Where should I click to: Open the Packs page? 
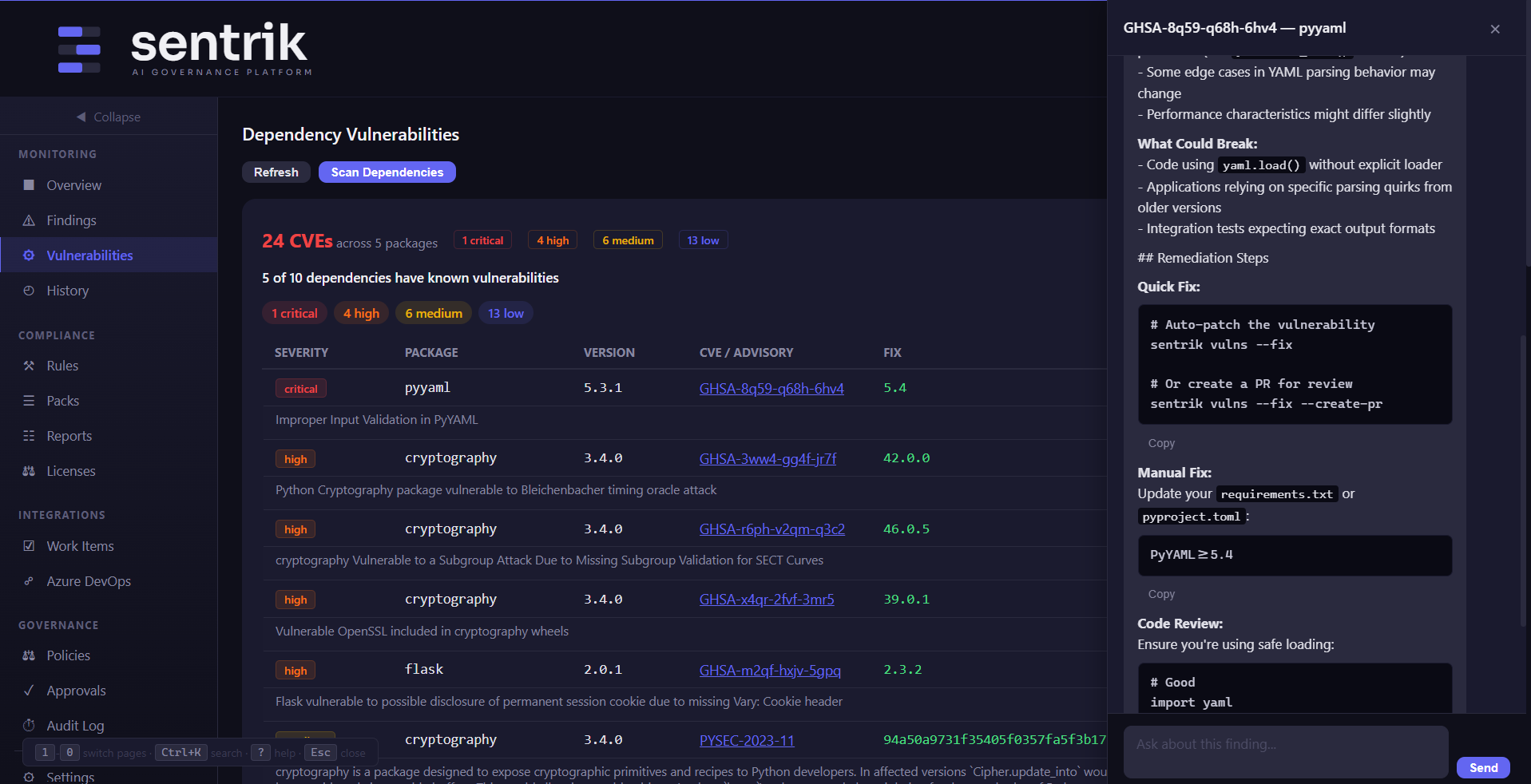[109, 401]
